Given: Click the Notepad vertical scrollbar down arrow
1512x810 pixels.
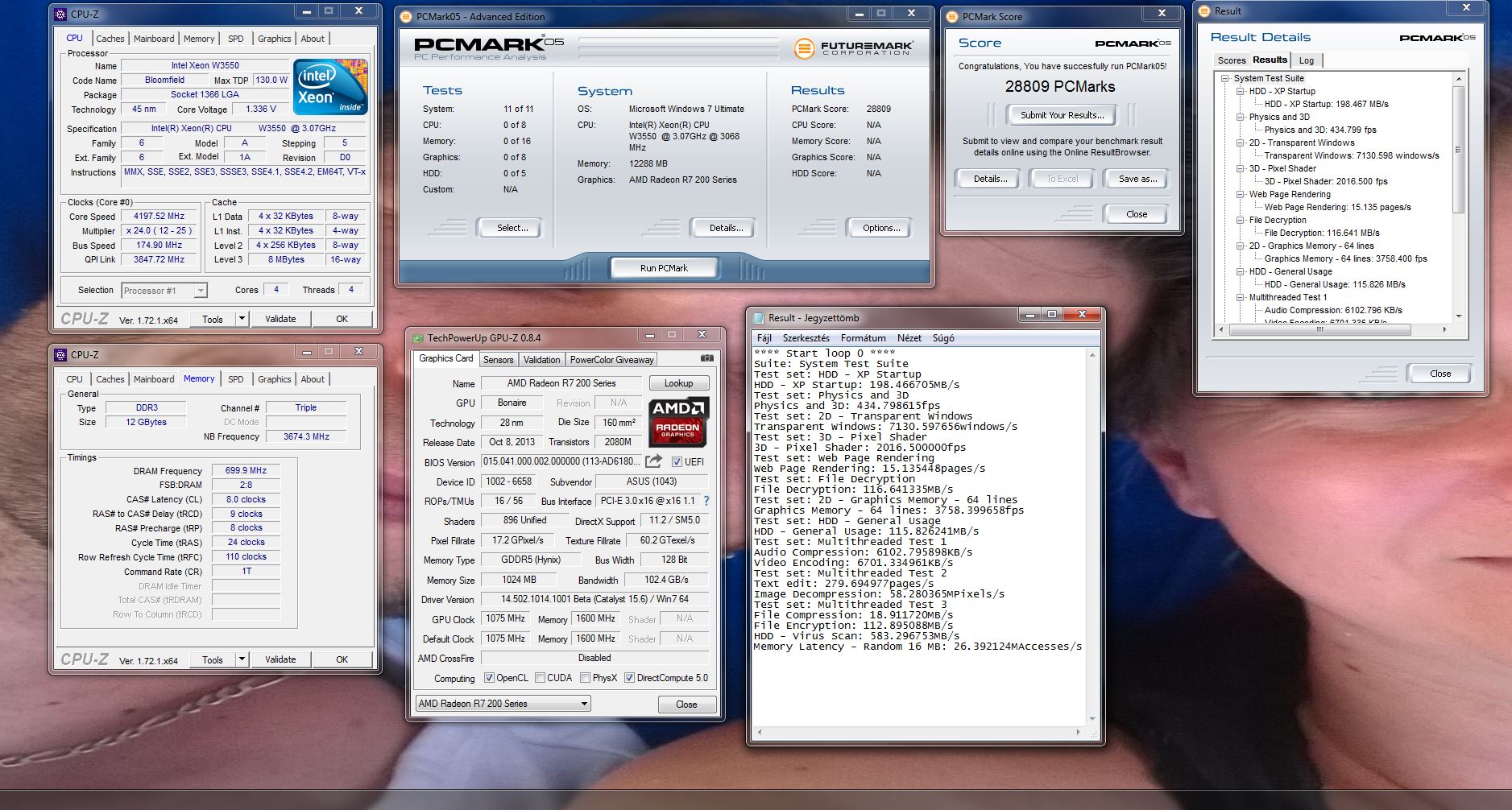Looking at the screenshot, I should pyautogui.click(x=1092, y=719).
